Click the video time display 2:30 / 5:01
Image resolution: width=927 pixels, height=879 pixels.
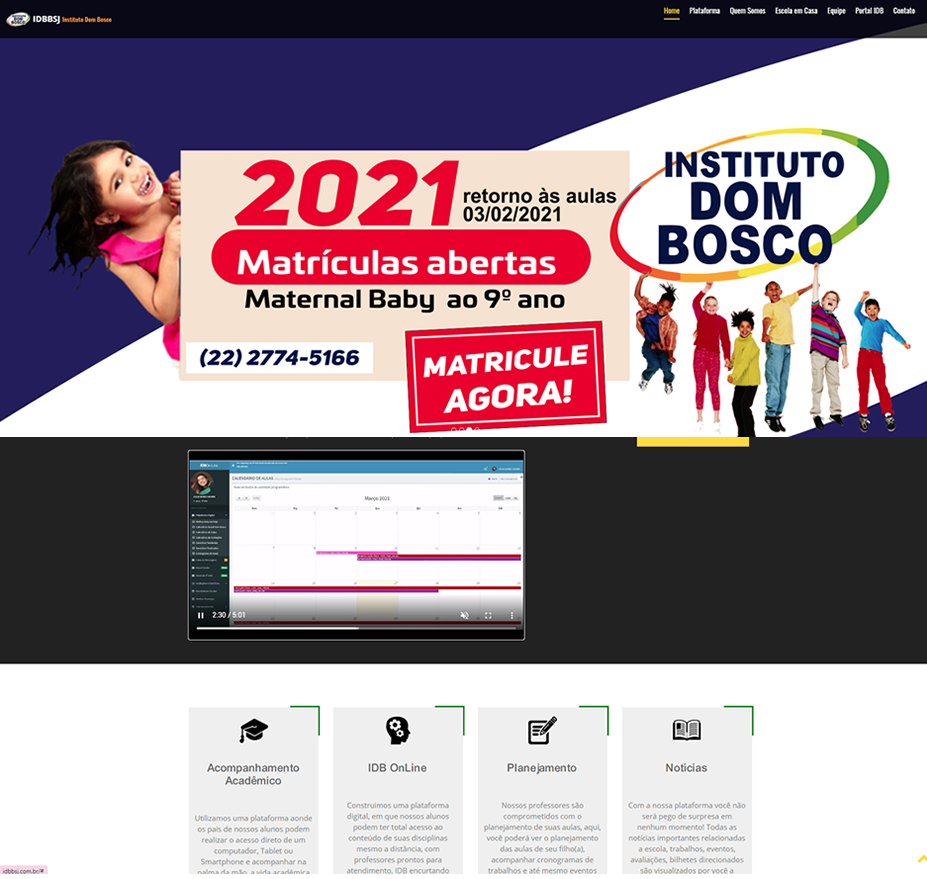229,615
